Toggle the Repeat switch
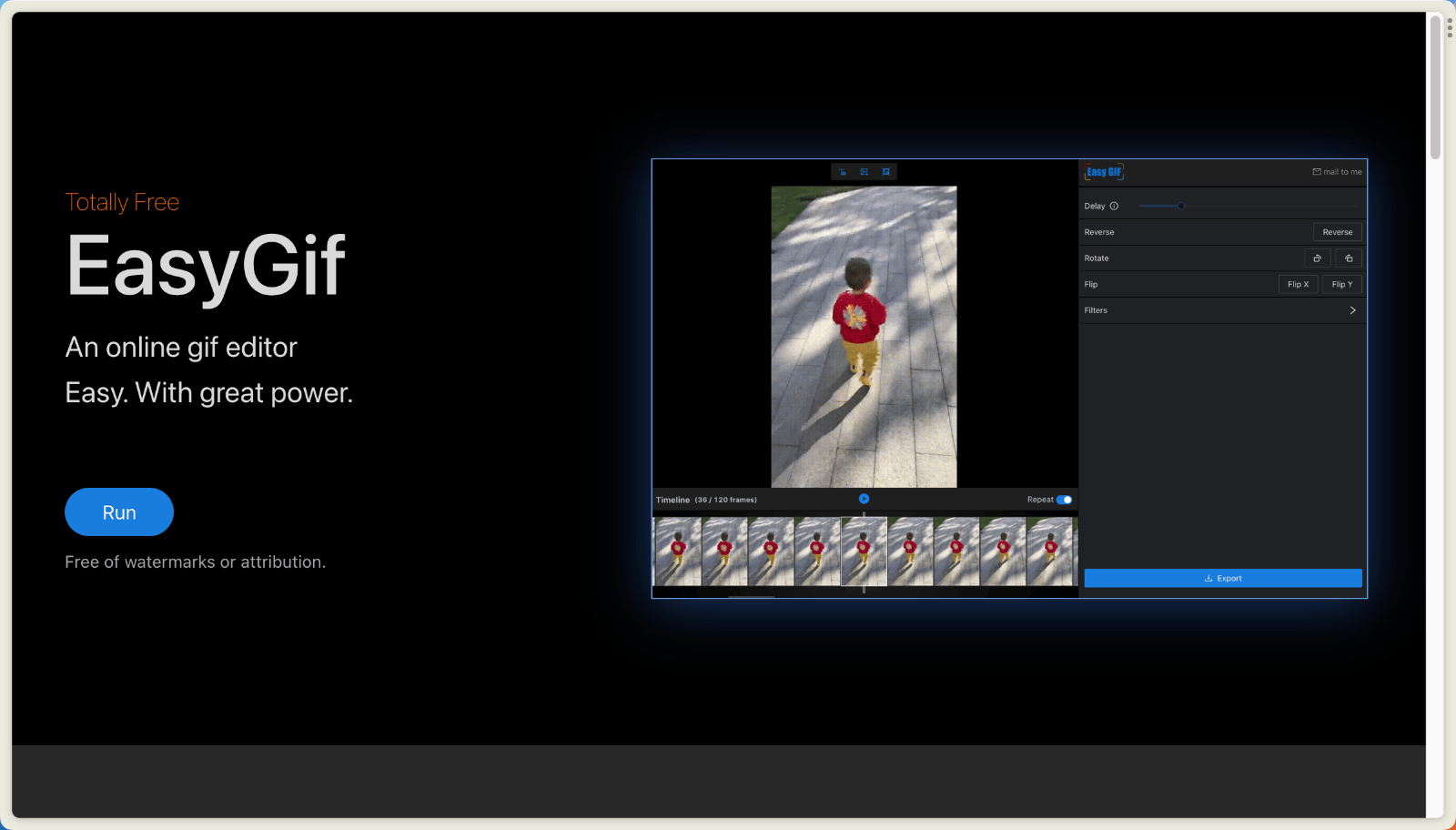This screenshot has width=1456, height=830. [1064, 500]
